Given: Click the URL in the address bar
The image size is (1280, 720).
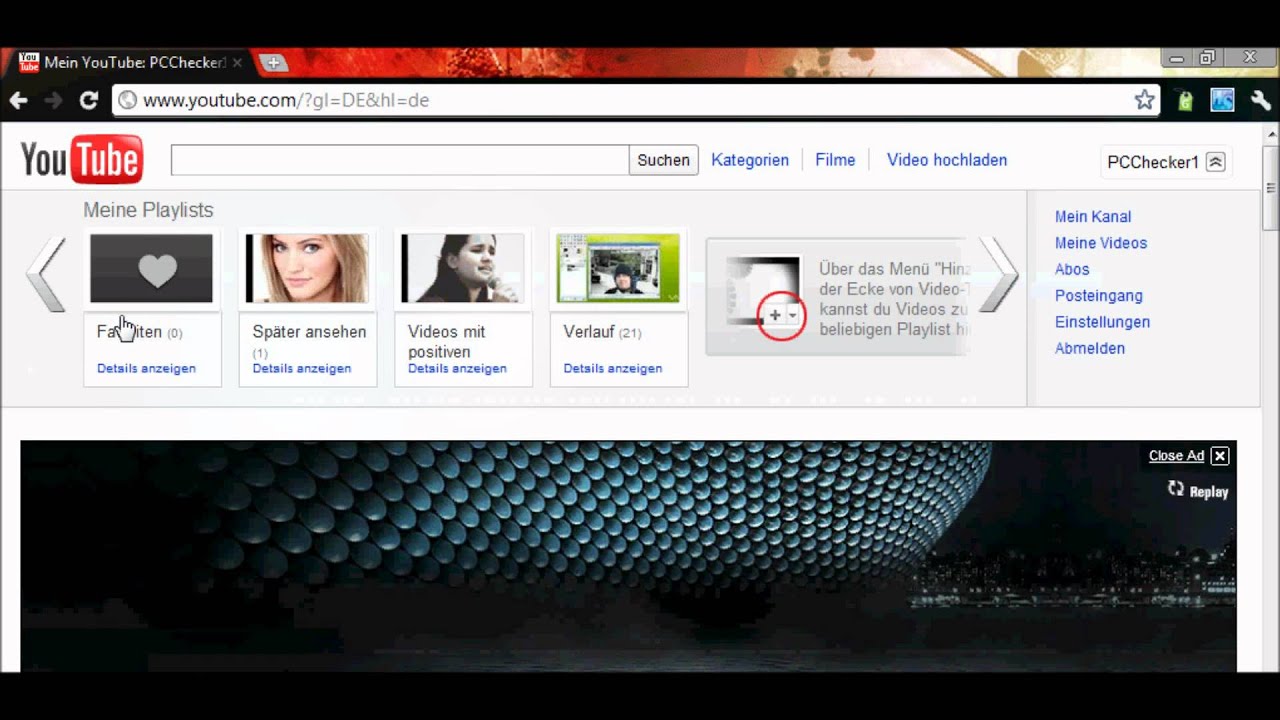Looking at the screenshot, I should tap(286, 100).
